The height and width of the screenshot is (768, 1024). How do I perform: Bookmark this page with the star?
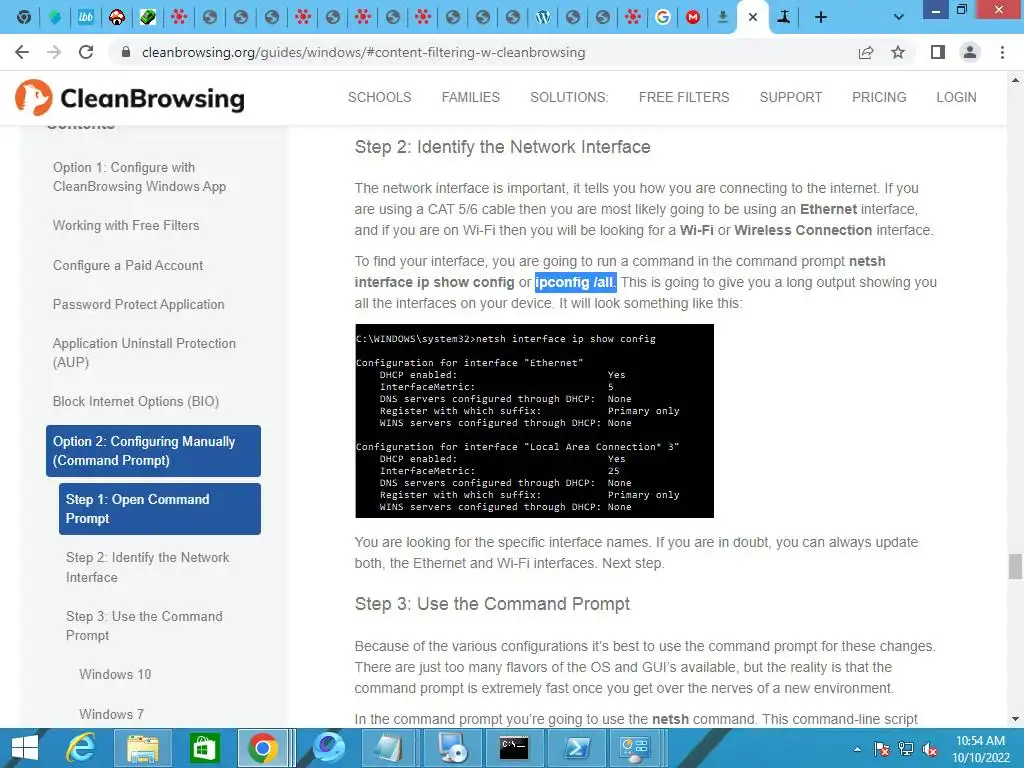point(898,52)
